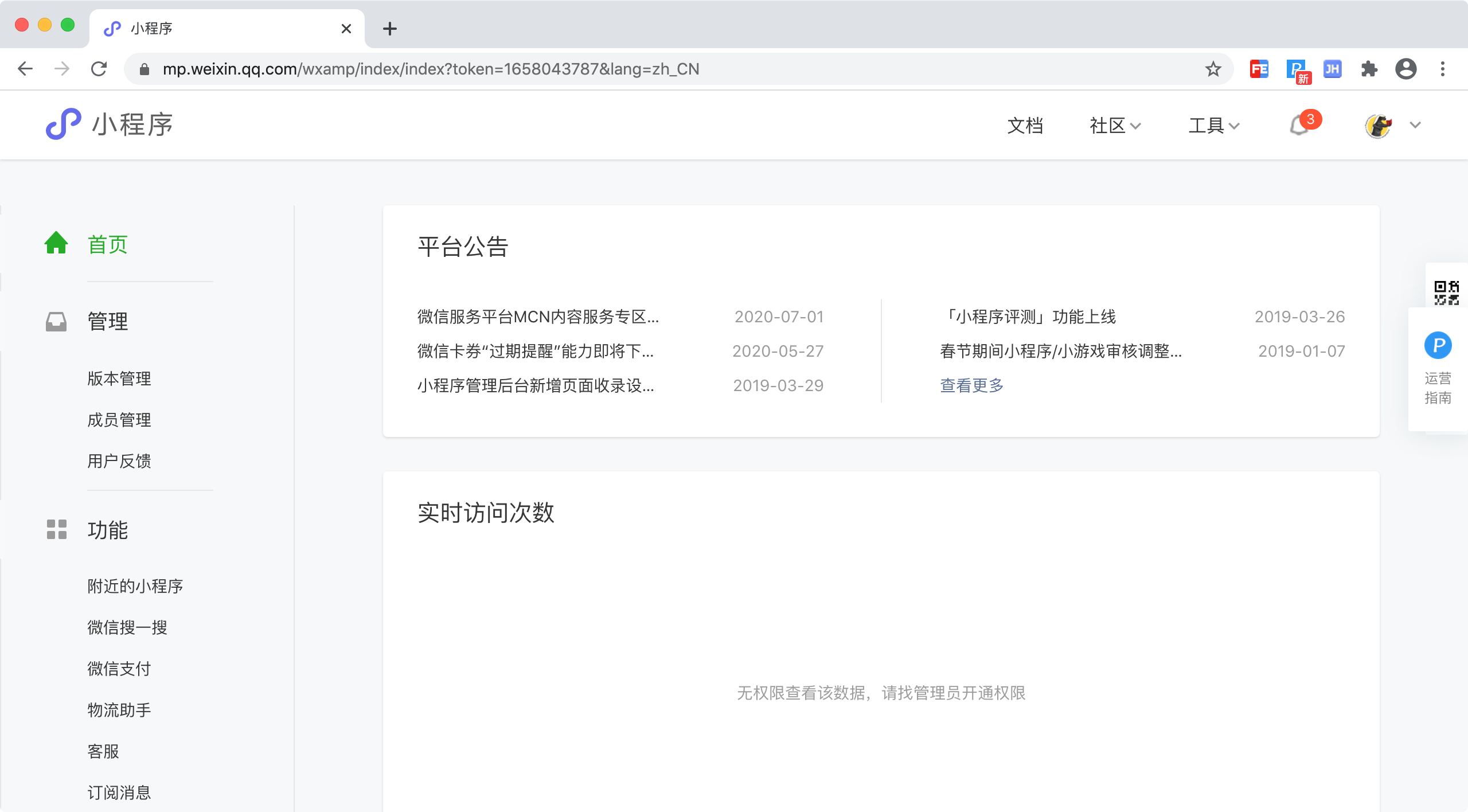The image size is (1468, 812).
Task: Open a new browser tab
Action: coord(390,29)
